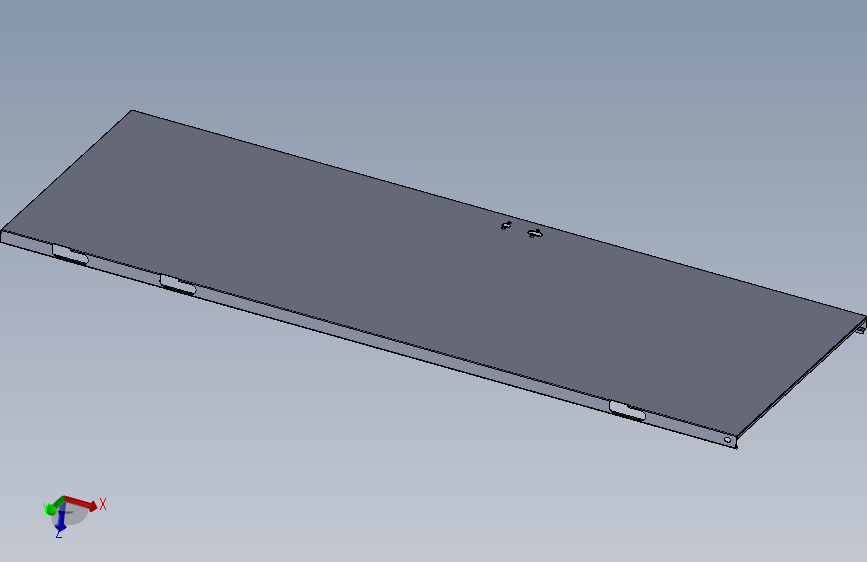
Task: Select the left keyhole cutout on plate top
Action: [506, 225]
